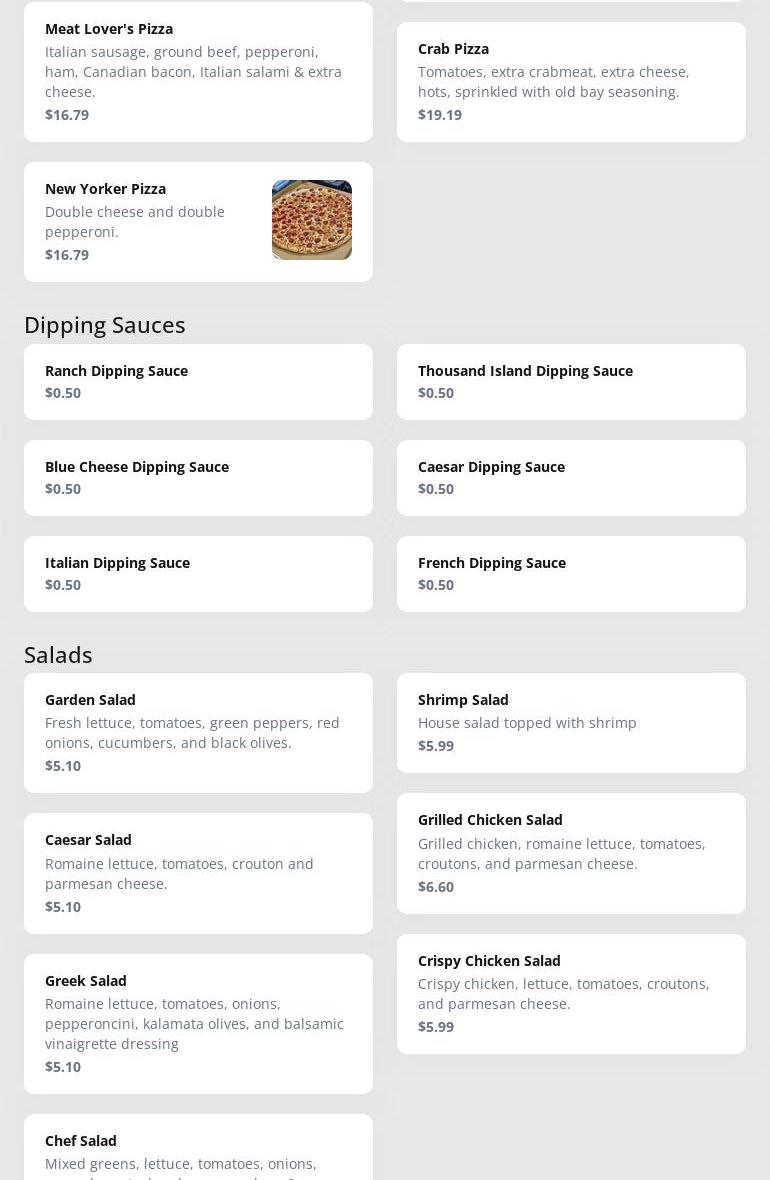Choose Caesar Dipping Sauce card
The image size is (770, 1180).
coord(571,478)
